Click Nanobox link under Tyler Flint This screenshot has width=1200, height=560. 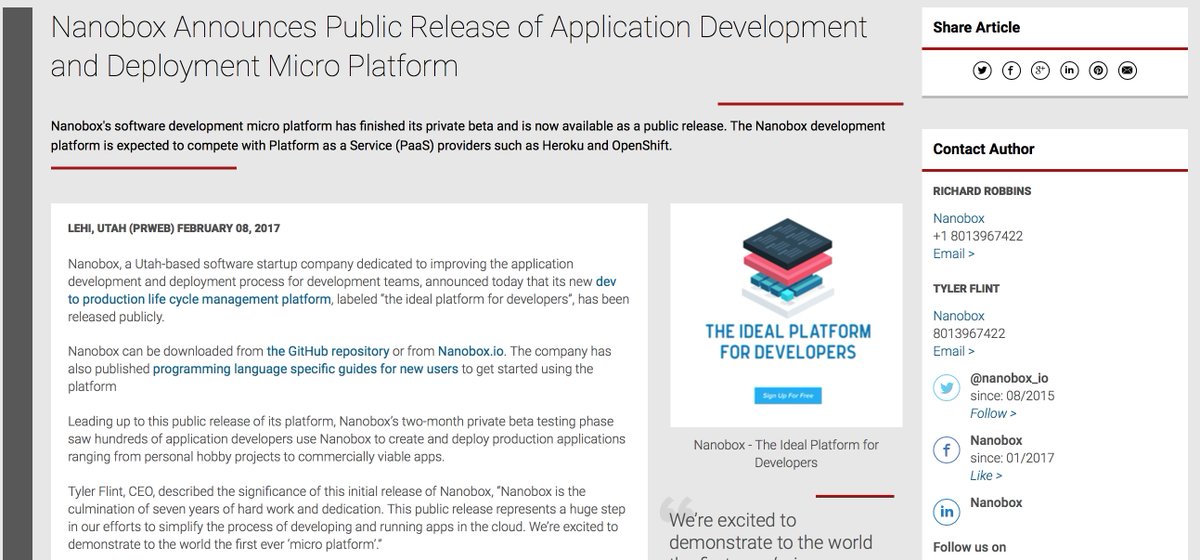958,316
